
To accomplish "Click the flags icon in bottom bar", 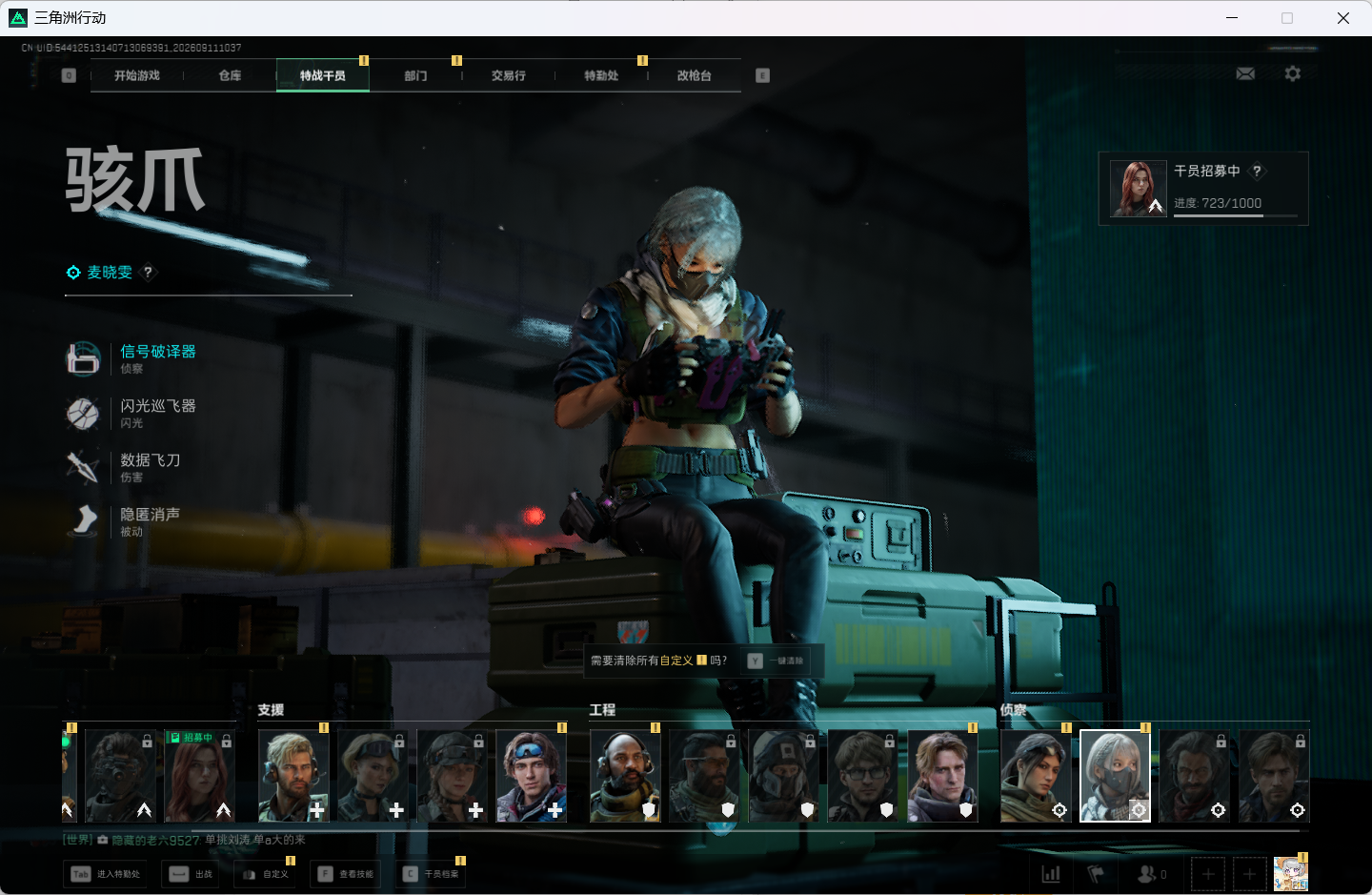I will pyautogui.click(x=1096, y=874).
